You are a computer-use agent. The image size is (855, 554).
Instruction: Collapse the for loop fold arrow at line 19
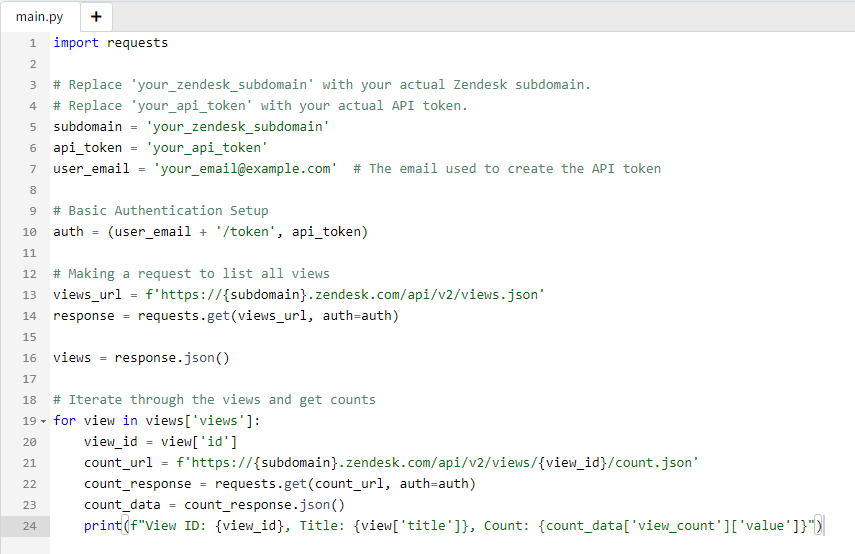pyautogui.click(x=44, y=421)
